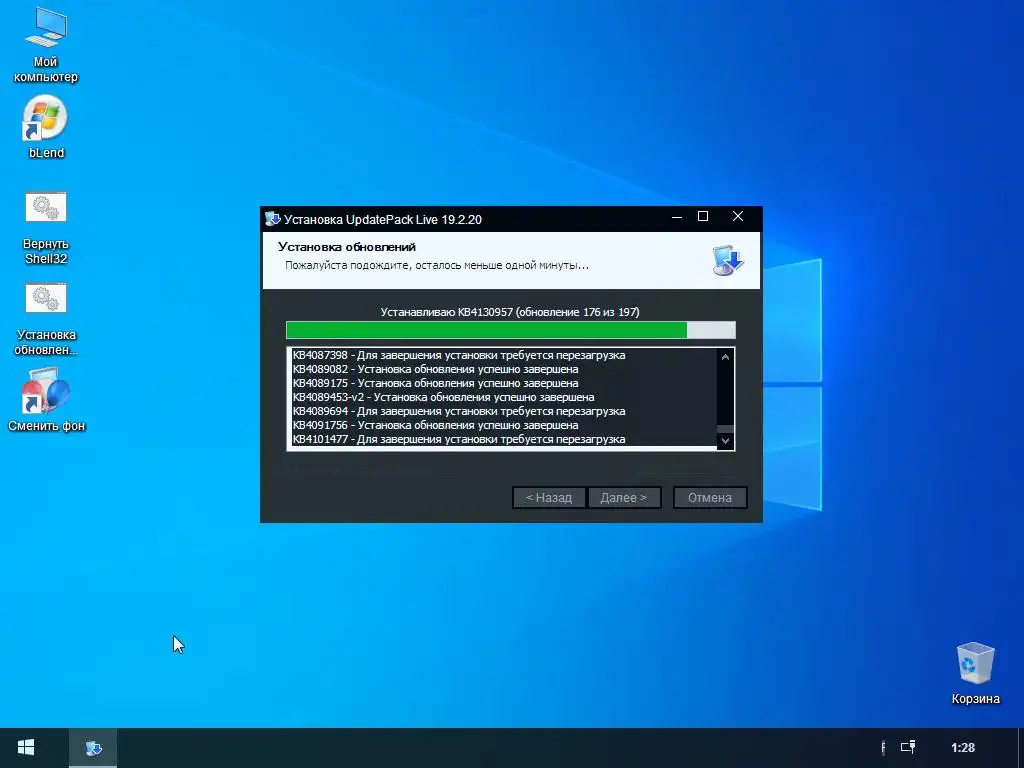The image size is (1024, 768).
Task: Click the clock showing 1:28
Action: [963, 748]
